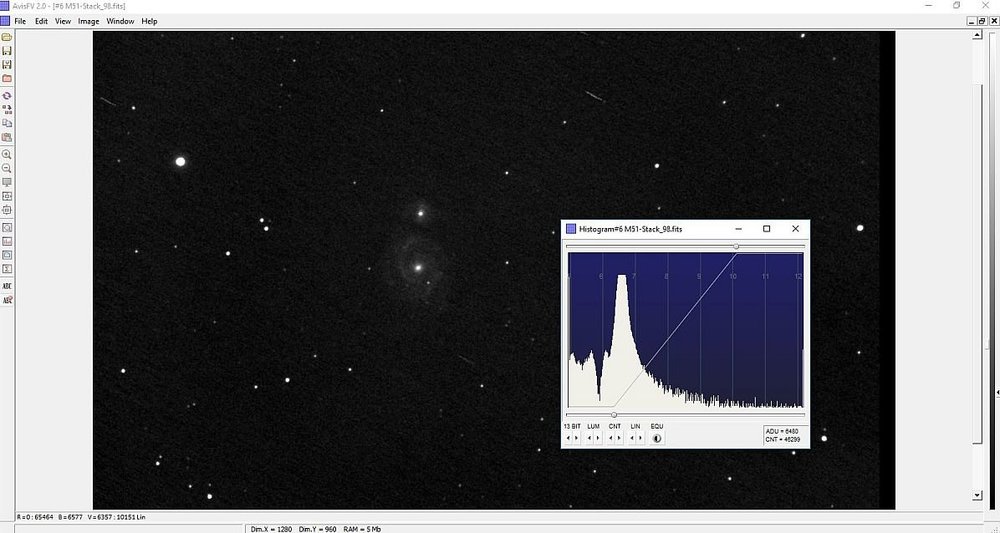Click the LUM left arrow
This screenshot has height=533, width=1000.
coord(589,438)
